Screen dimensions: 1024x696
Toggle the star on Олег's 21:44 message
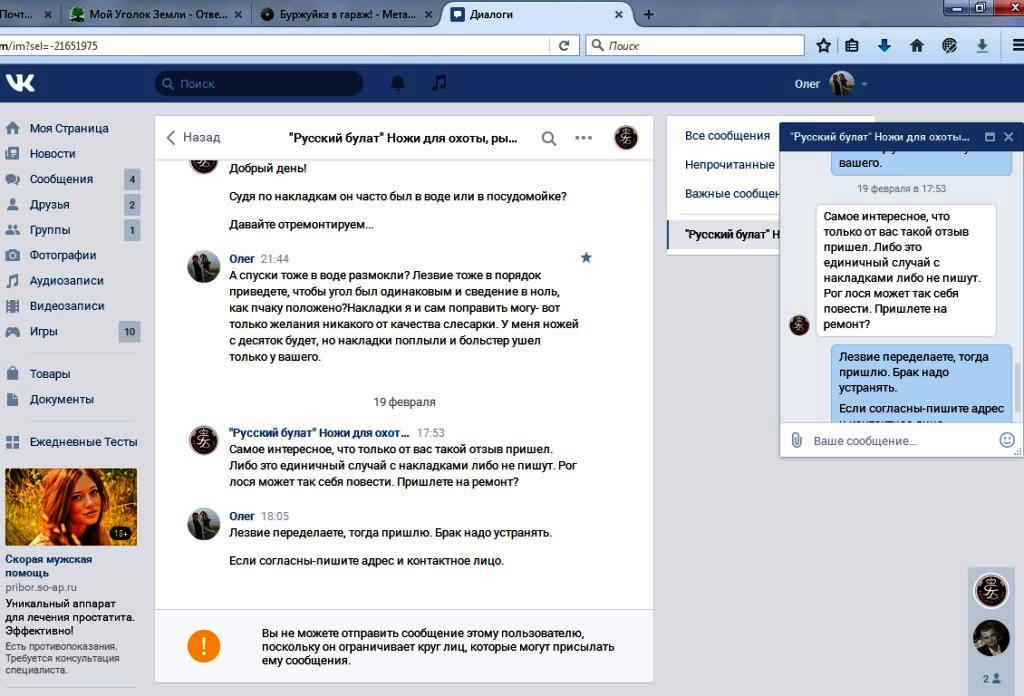pyautogui.click(x=586, y=258)
